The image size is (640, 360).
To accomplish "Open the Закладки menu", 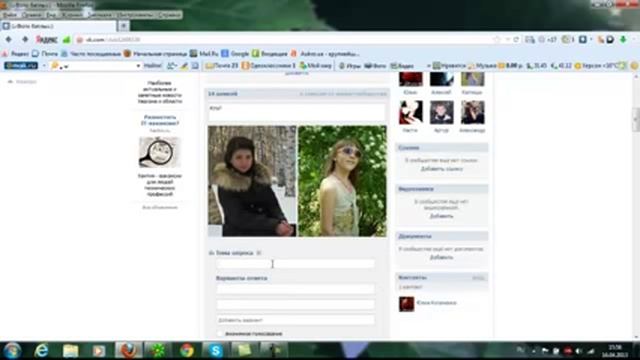I will pyautogui.click(x=100, y=15).
